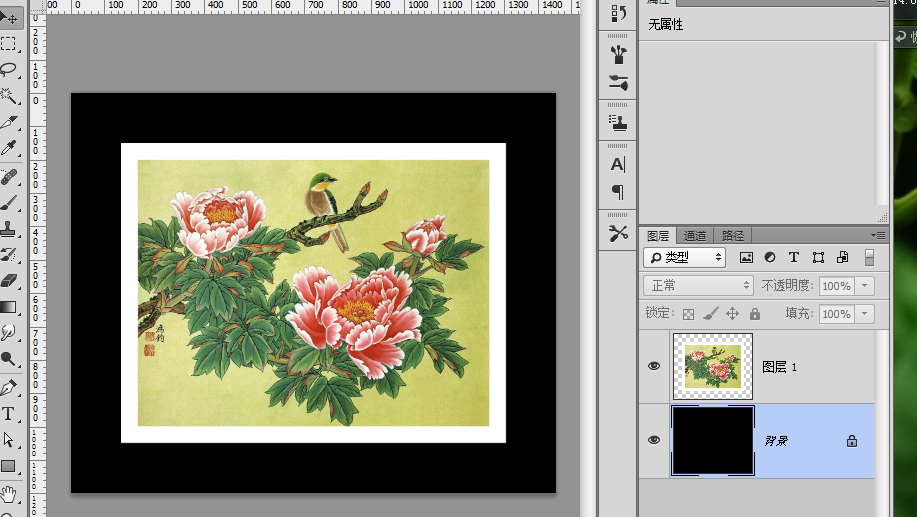The height and width of the screenshot is (517, 917).
Task: Select the Lasso tool
Action: [9, 69]
